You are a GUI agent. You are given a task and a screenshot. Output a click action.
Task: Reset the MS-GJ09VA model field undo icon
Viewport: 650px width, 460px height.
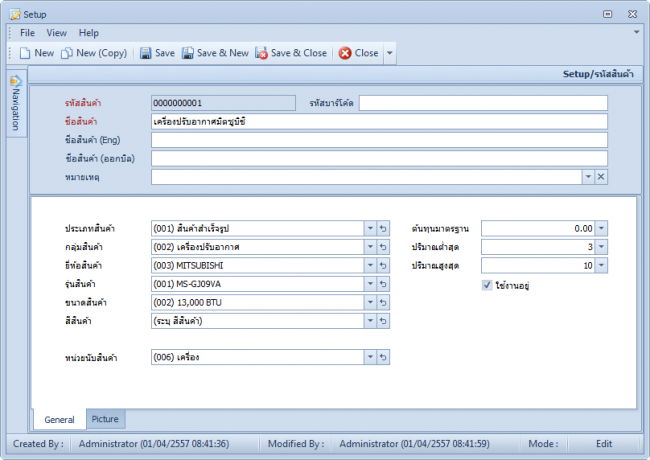(x=383, y=284)
